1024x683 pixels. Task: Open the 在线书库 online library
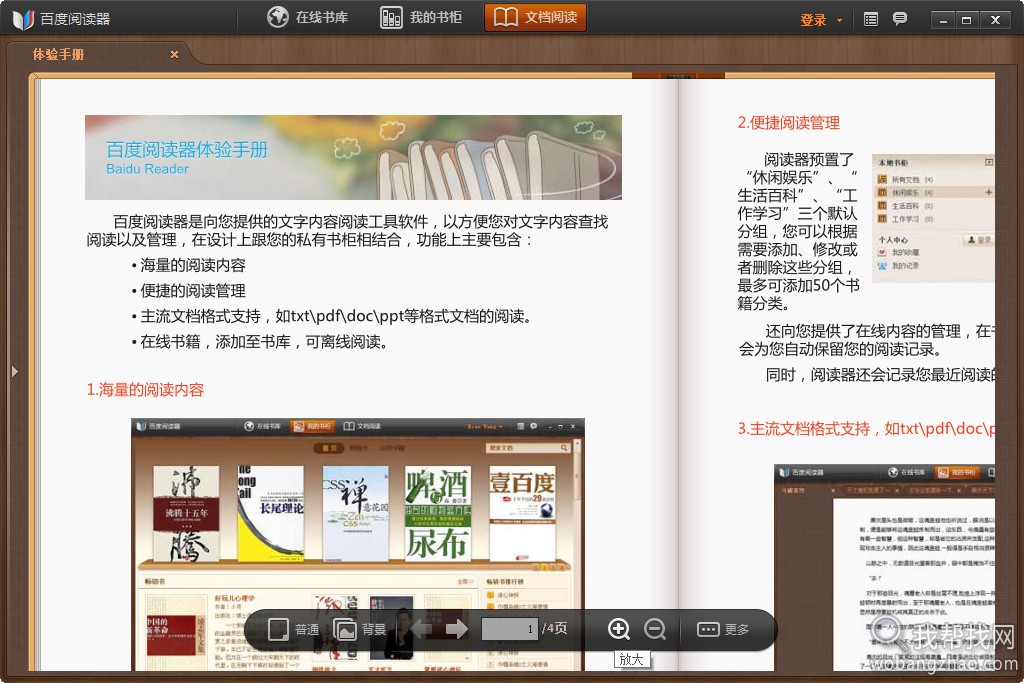pos(308,18)
